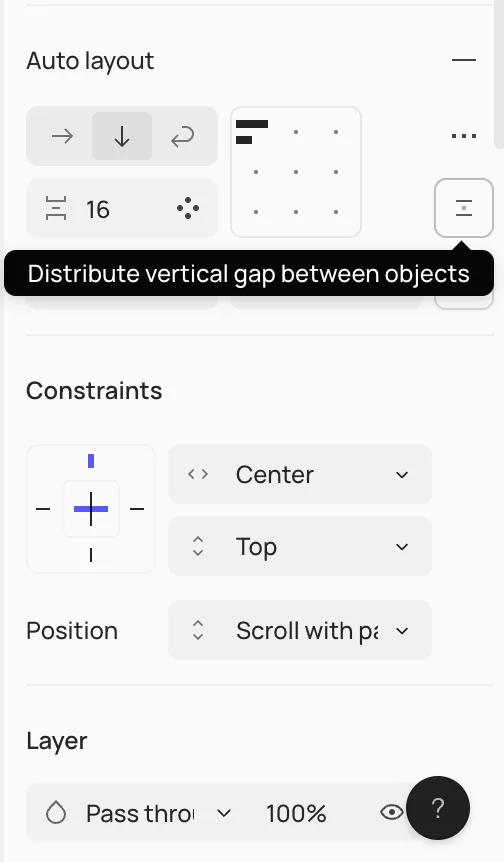This screenshot has height=862, width=504.
Task: Toggle top constraint marker in constraints box
Action: pyautogui.click(x=91, y=461)
